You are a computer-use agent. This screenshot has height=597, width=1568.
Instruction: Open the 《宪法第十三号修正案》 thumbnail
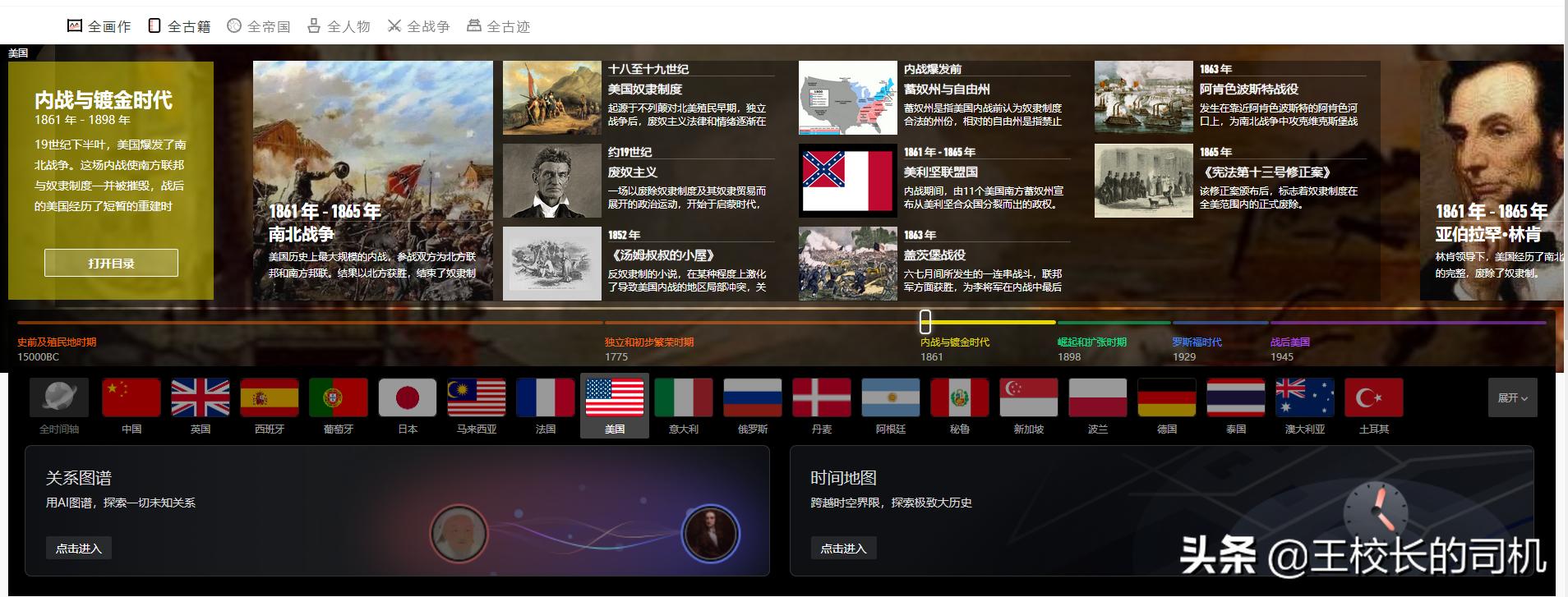pyautogui.click(x=1144, y=181)
